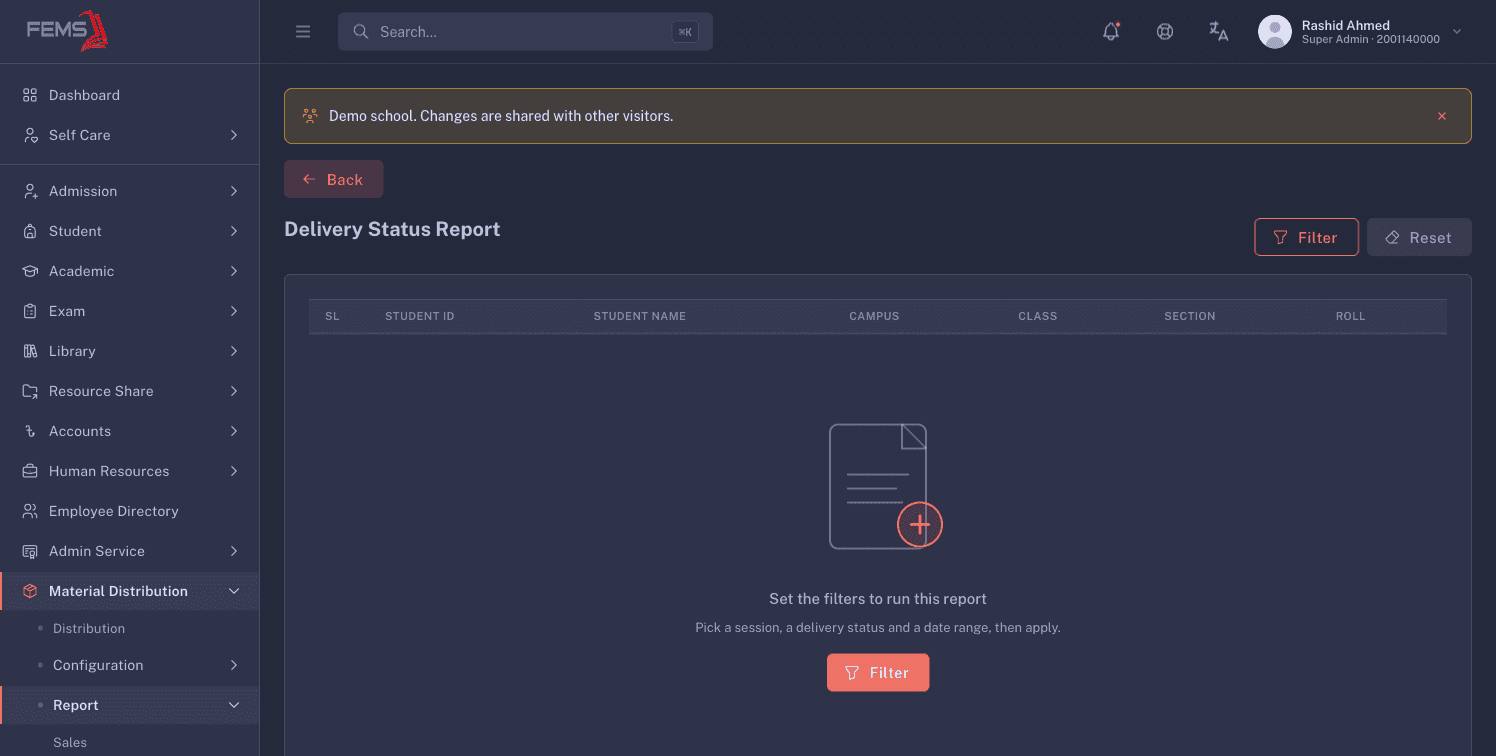
Task: Click the orange Filter button in the empty state
Action: point(878,672)
